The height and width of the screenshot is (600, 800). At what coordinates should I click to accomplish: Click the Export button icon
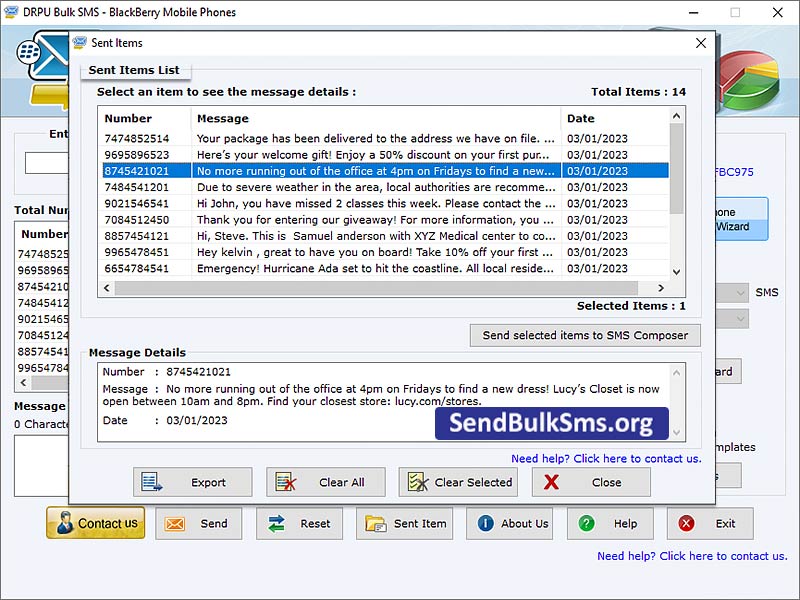pyautogui.click(x=153, y=482)
